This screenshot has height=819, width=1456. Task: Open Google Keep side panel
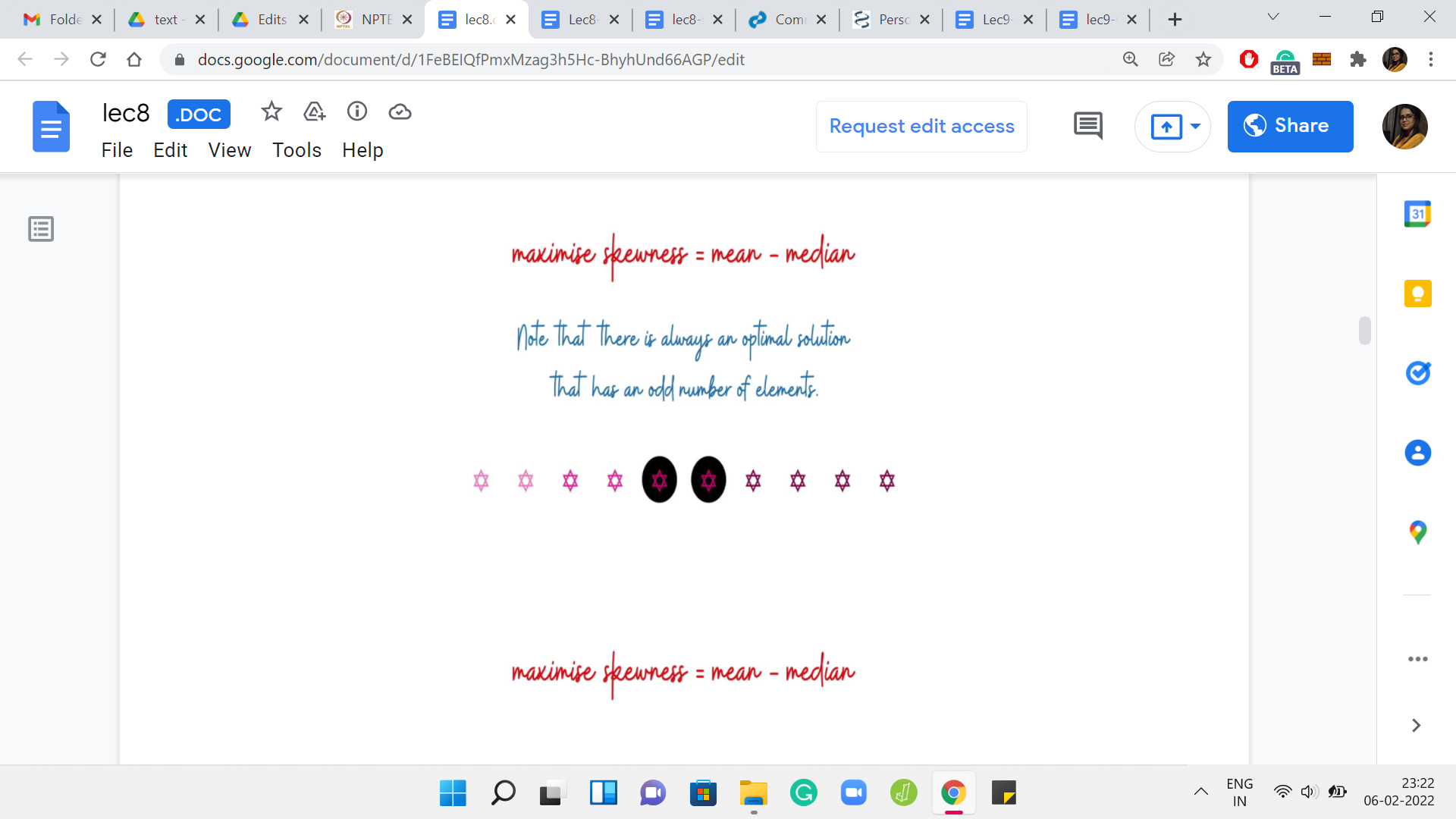coord(1417,294)
